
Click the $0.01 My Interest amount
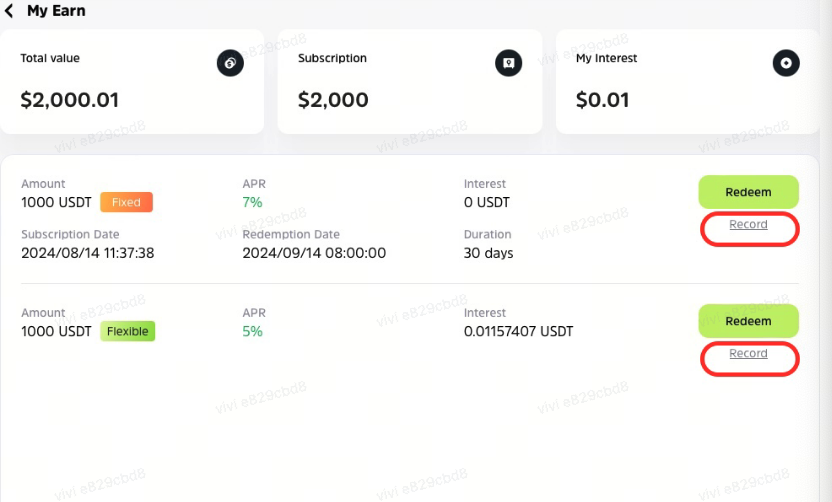point(603,100)
